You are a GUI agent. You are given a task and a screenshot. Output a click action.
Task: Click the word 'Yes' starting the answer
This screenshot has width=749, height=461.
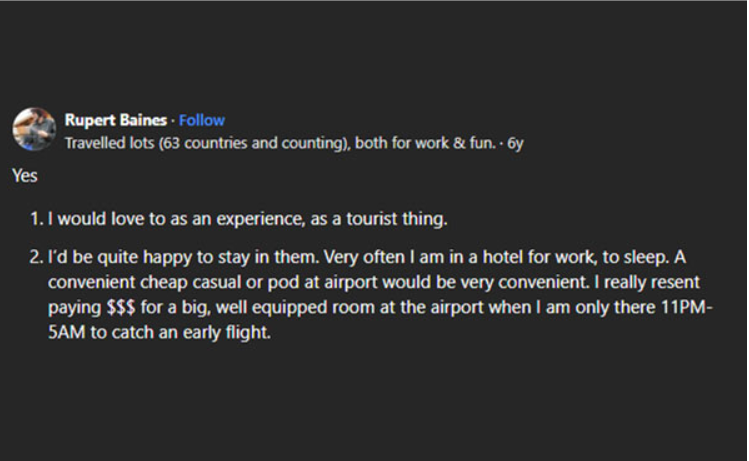pos(25,176)
